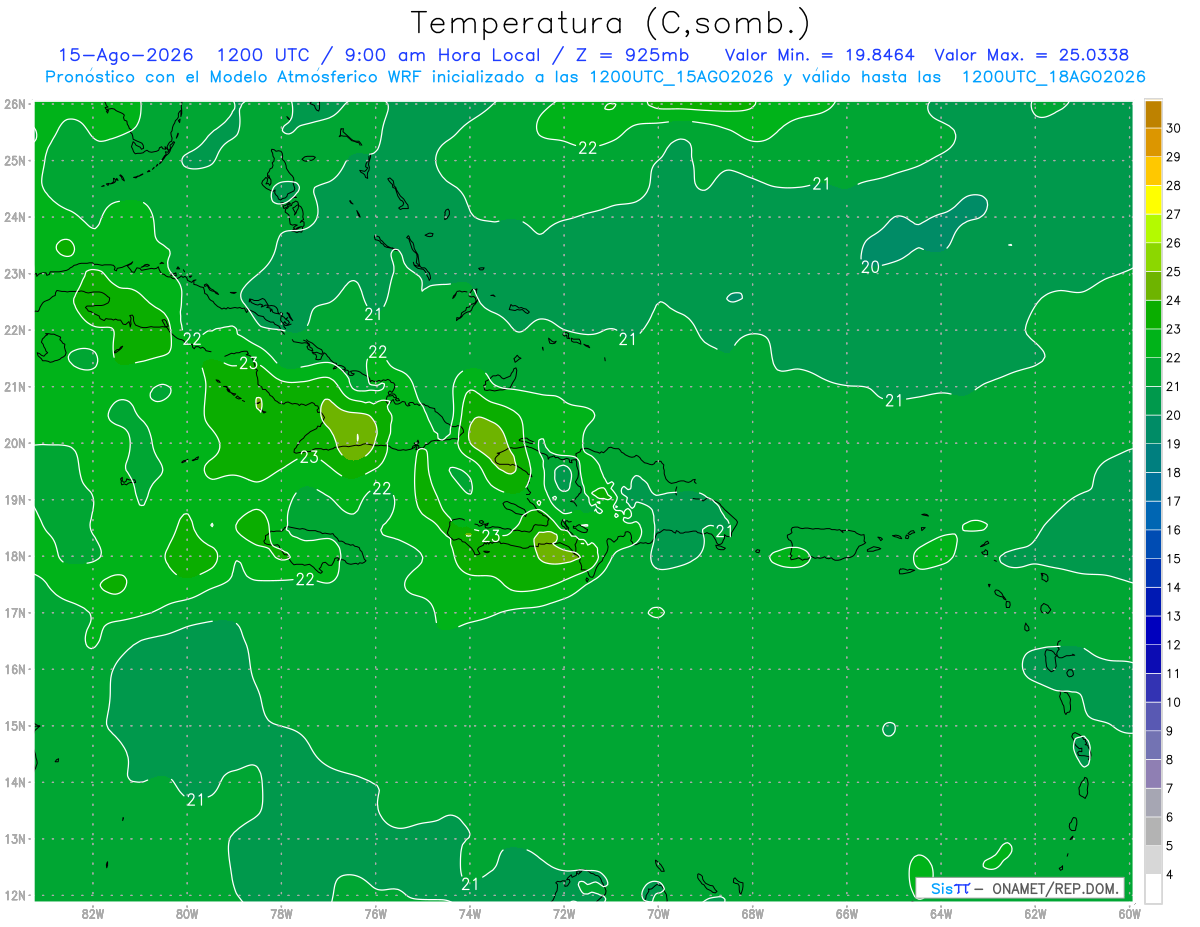Select the date text '15-Ago-2026'

[x=125, y=55]
